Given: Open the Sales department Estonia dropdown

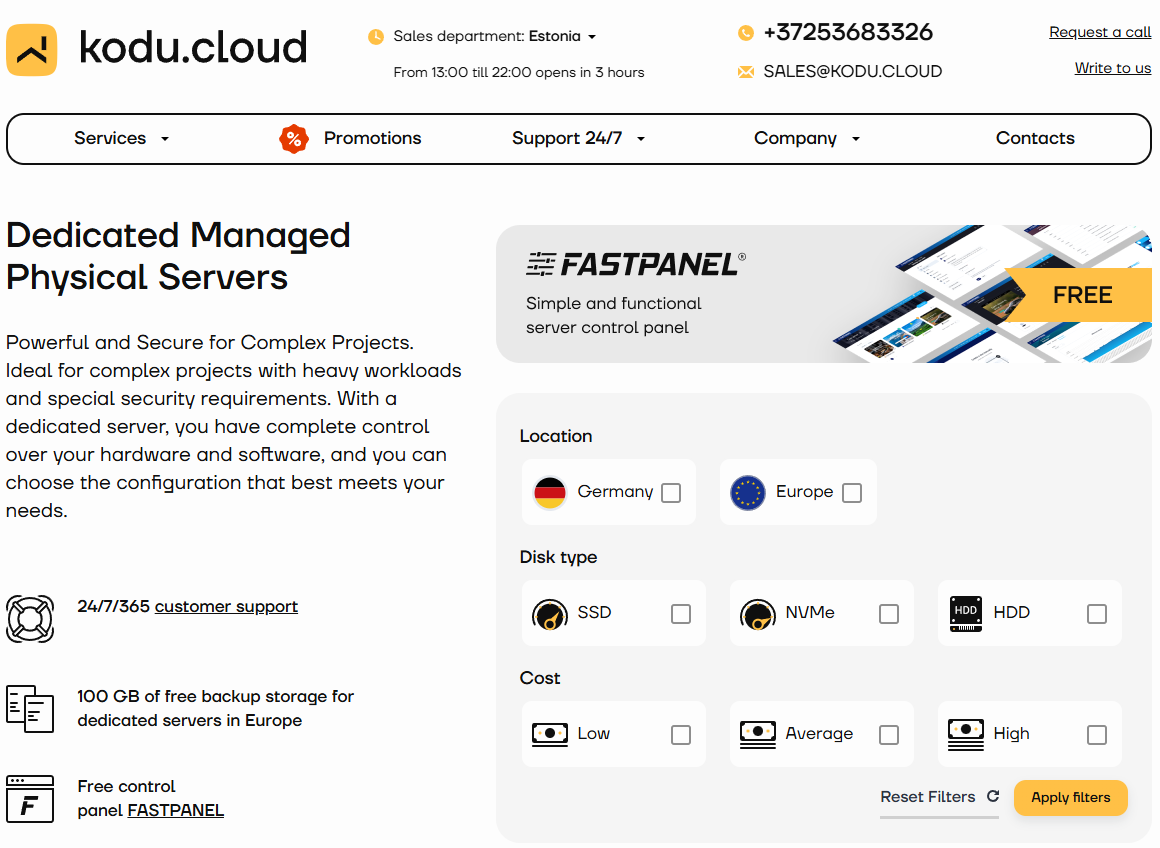Looking at the screenshot, I should point(562,36).
